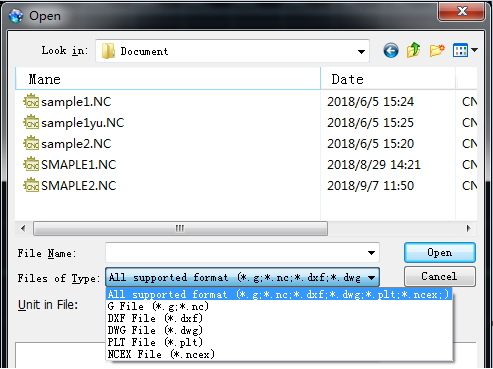The height and width of the screenshot is (369, 493).
Task: Click the Open button
Action: pyautogui.click(x=440, y=253)
